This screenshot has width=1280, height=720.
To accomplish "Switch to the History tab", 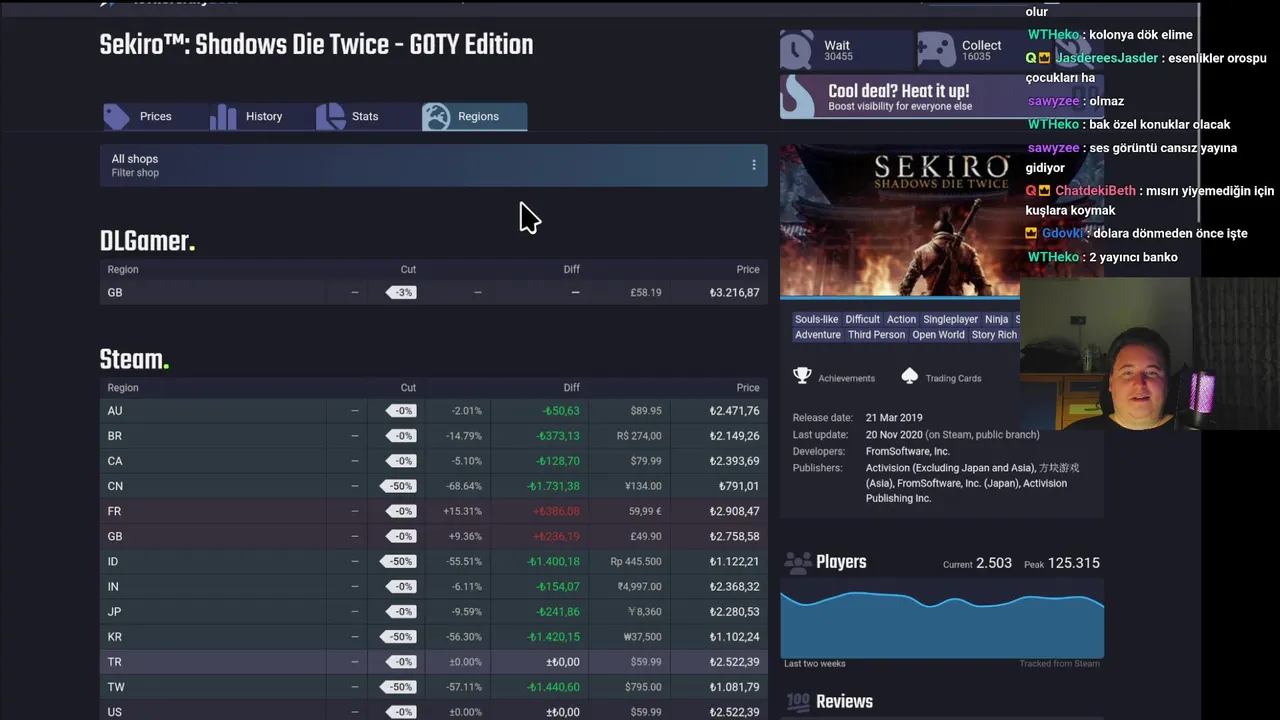I will coord(264,116).
